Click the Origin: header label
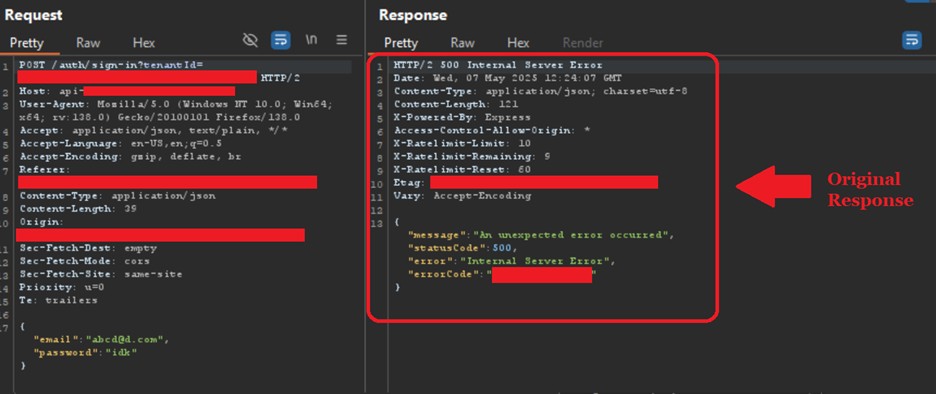 tap(41, 222)
